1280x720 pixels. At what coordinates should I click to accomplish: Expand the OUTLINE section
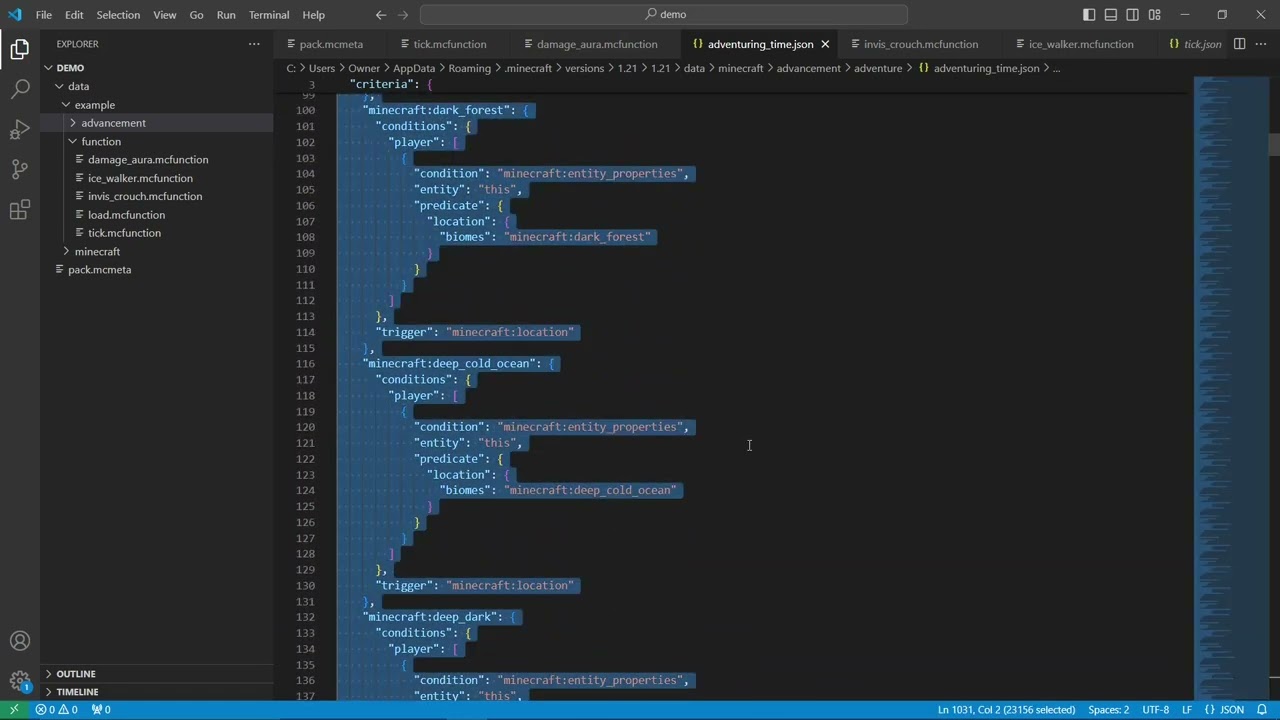156,674
